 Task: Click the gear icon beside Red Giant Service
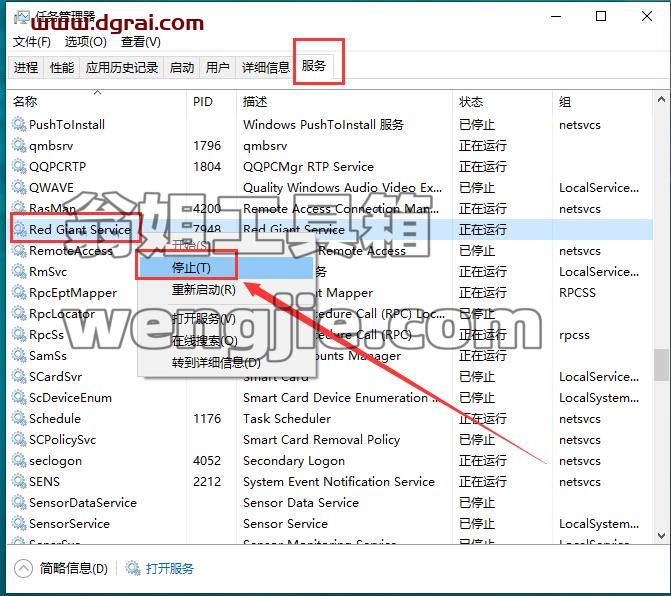19,229
